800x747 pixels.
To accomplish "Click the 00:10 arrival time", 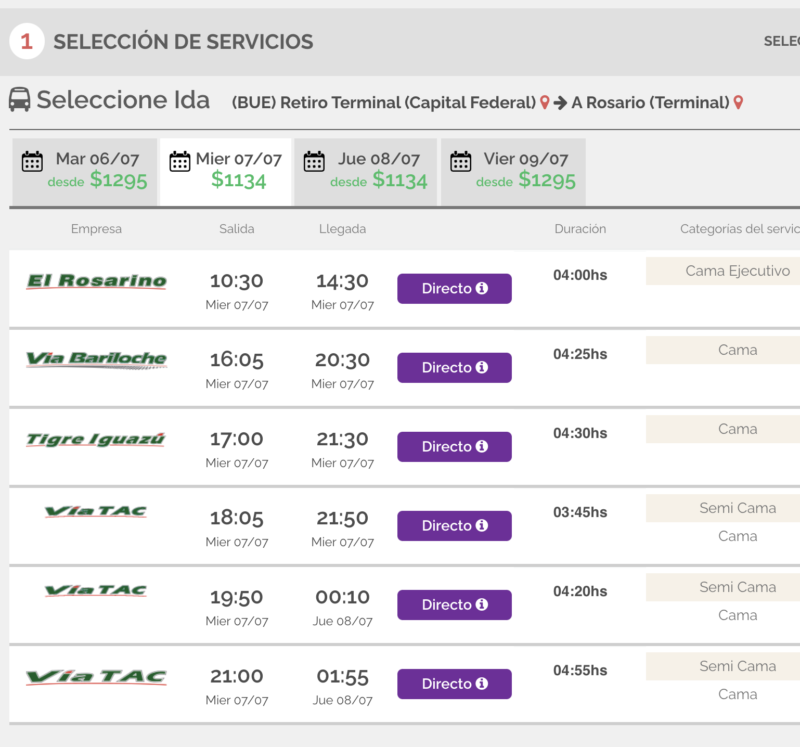I will click(x=342, y=597).
